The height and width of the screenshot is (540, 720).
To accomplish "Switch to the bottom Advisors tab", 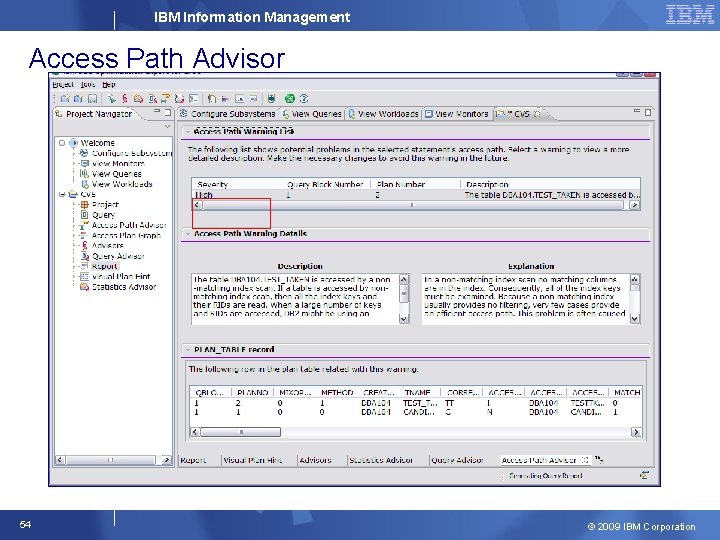I will (x=315, y=460).
